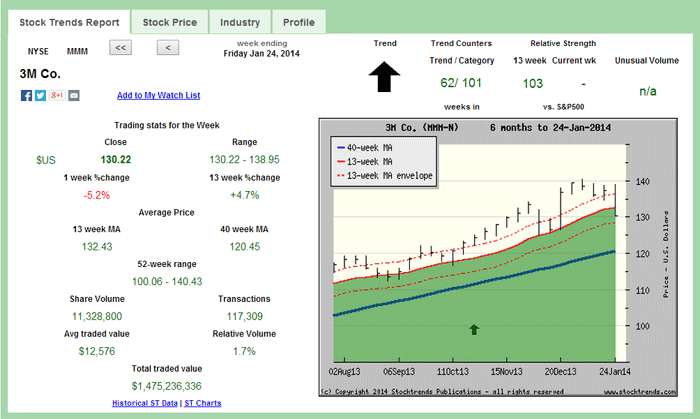
Task: Click the 1 week change -5.2%
Action: (x=96, y=195)
